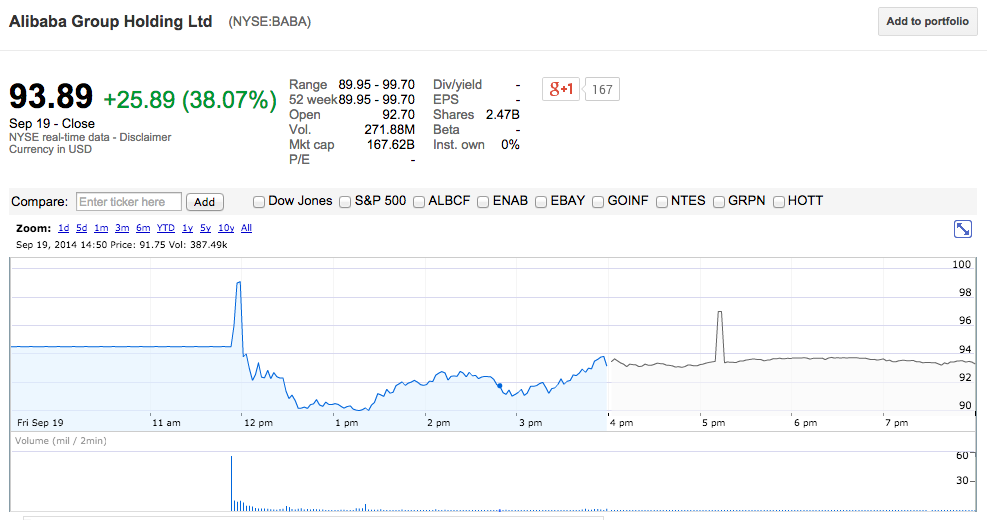Check the GOINF checkbox
The width and height of the screenshot is (987, 520).
coord(598,201)
